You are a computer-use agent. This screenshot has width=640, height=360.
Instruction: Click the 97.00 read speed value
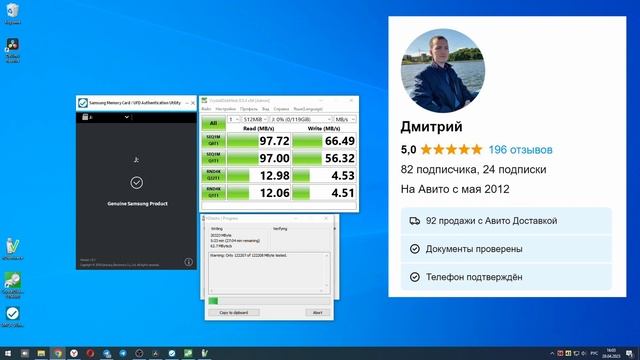pyautogui.click(x=274, y=158)
